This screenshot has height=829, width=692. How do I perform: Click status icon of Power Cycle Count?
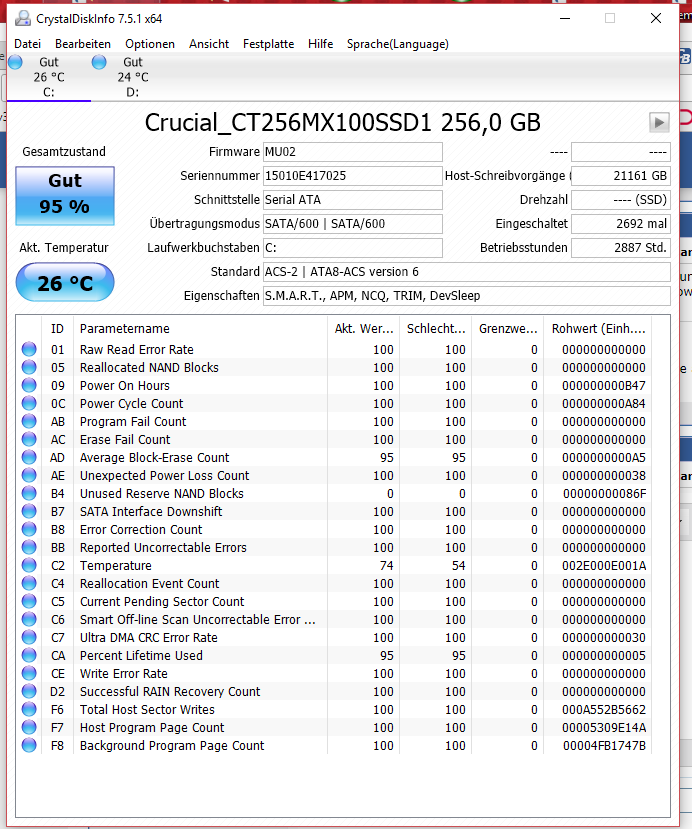point(29,403)
